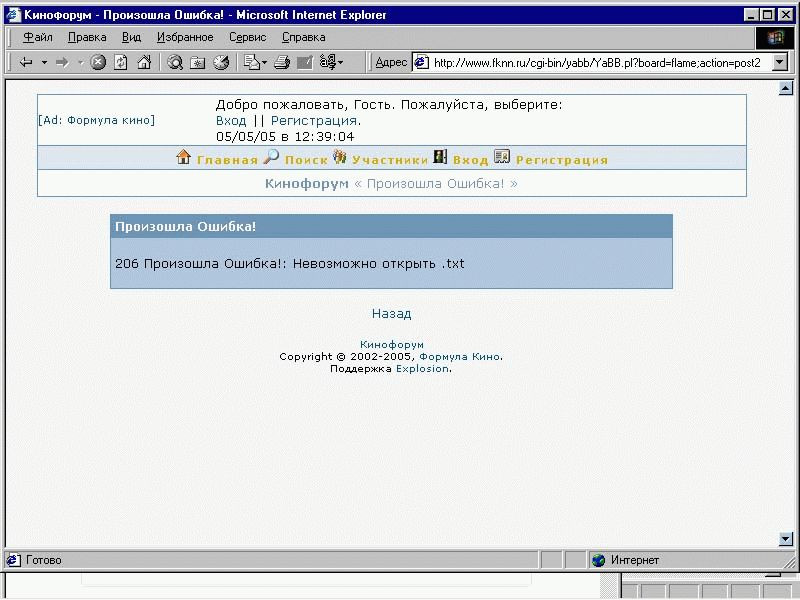Click the page icon in address bar
Screen dimensions: 800x600
point(421,63)
